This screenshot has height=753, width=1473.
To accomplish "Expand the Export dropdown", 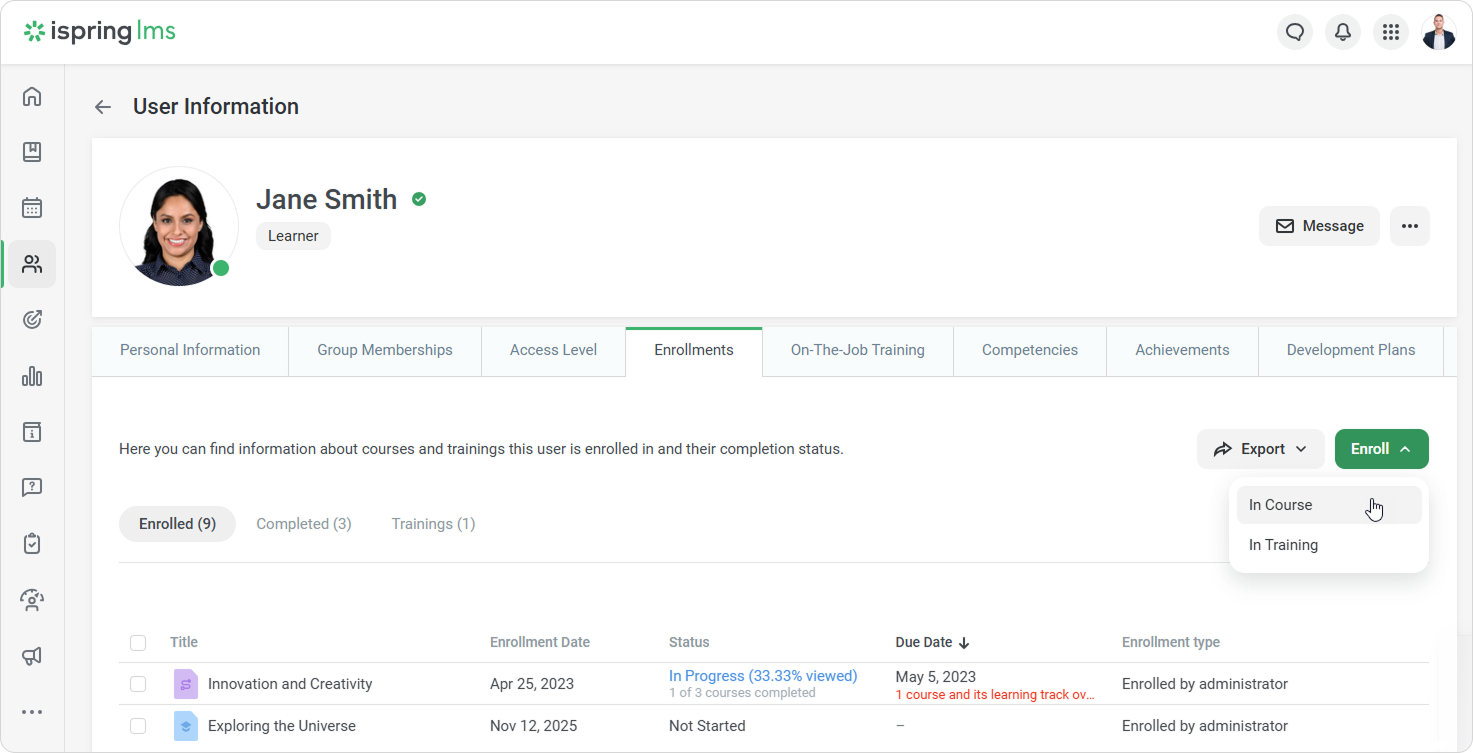I will tap(1260, 449).
